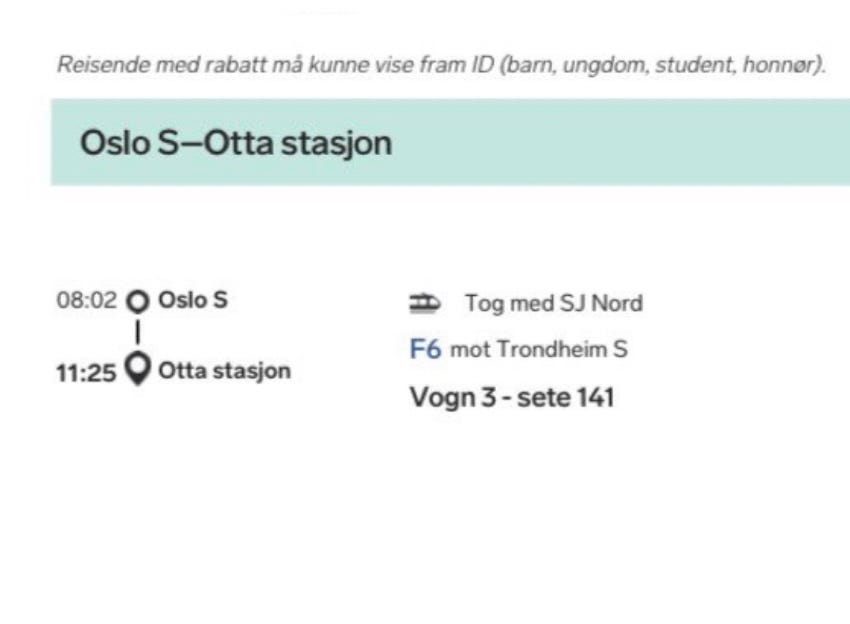Click 'mot Trondheim S' direction text
The image size is (850, 624).
[538, 350]
